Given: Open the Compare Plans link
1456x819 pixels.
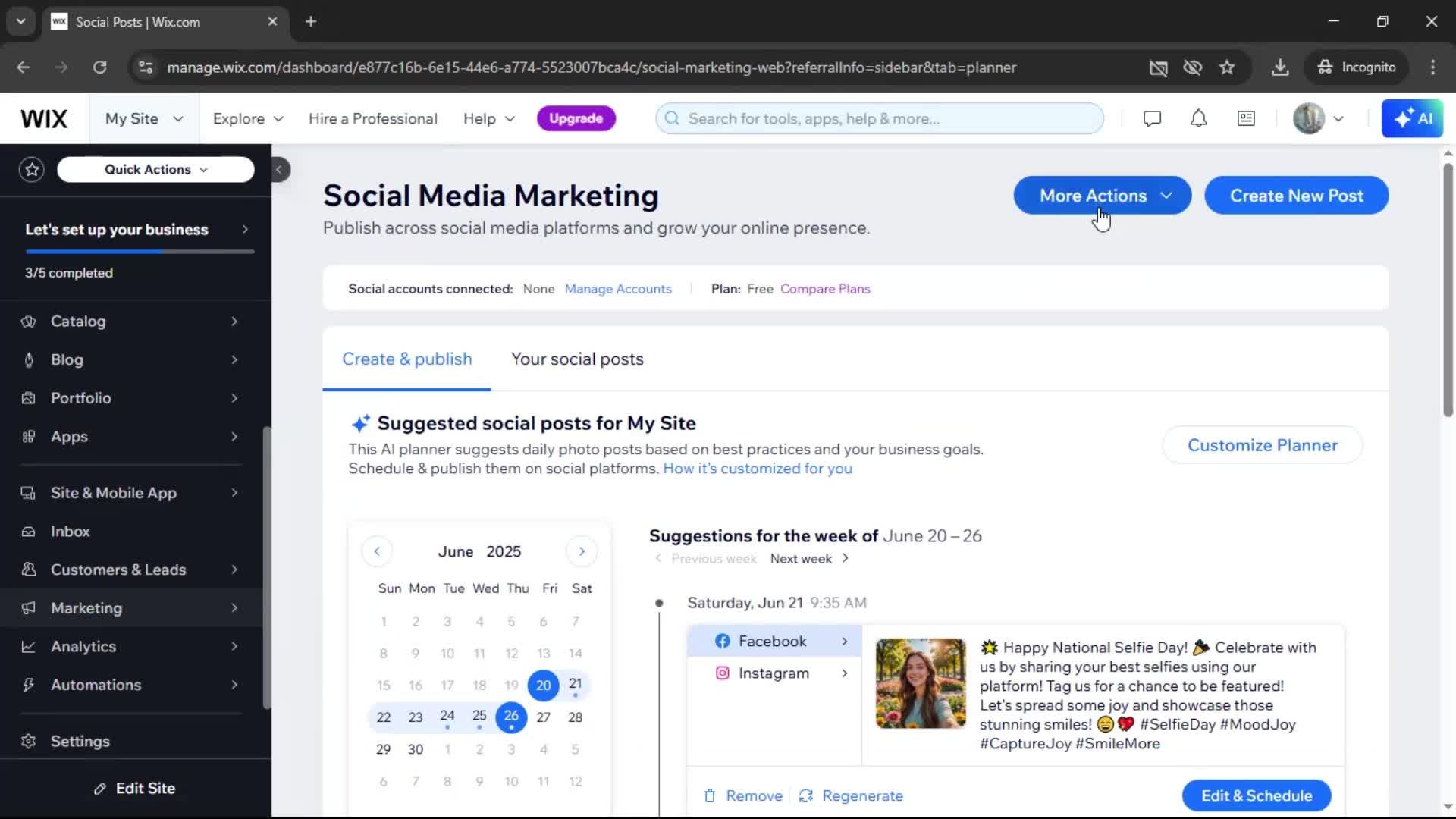Looking at the screenshot, I should pyautogui.click(x=825, y=289).
